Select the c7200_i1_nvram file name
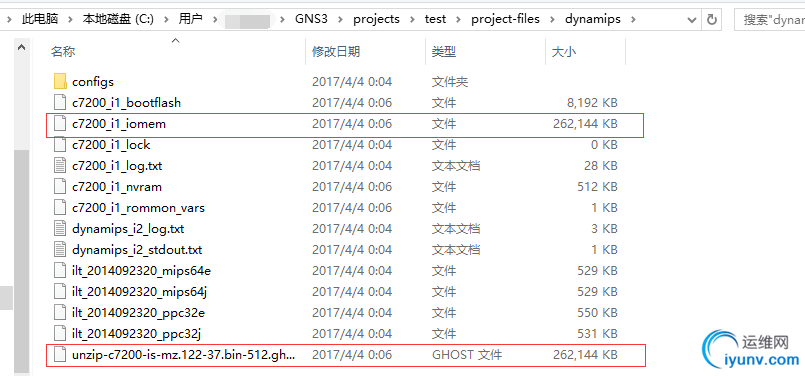The width and height of the screenshot is (805, 376). point(117,186)
